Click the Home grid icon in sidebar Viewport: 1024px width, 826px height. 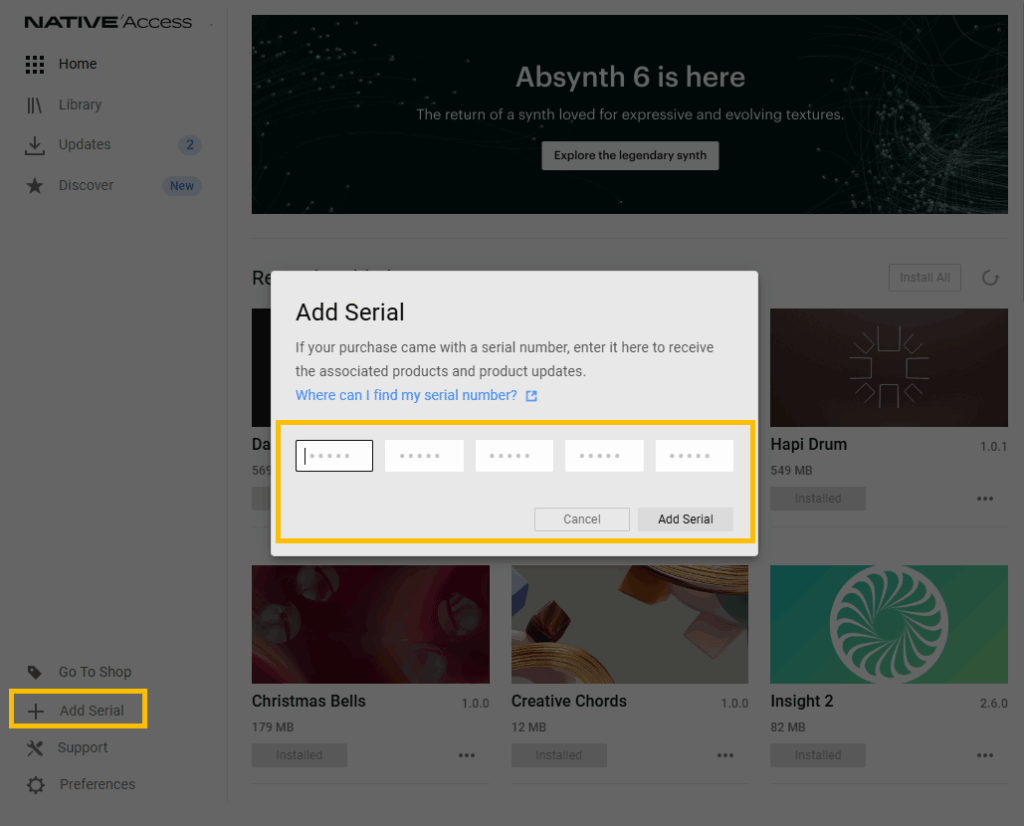[x=35, y=64]
